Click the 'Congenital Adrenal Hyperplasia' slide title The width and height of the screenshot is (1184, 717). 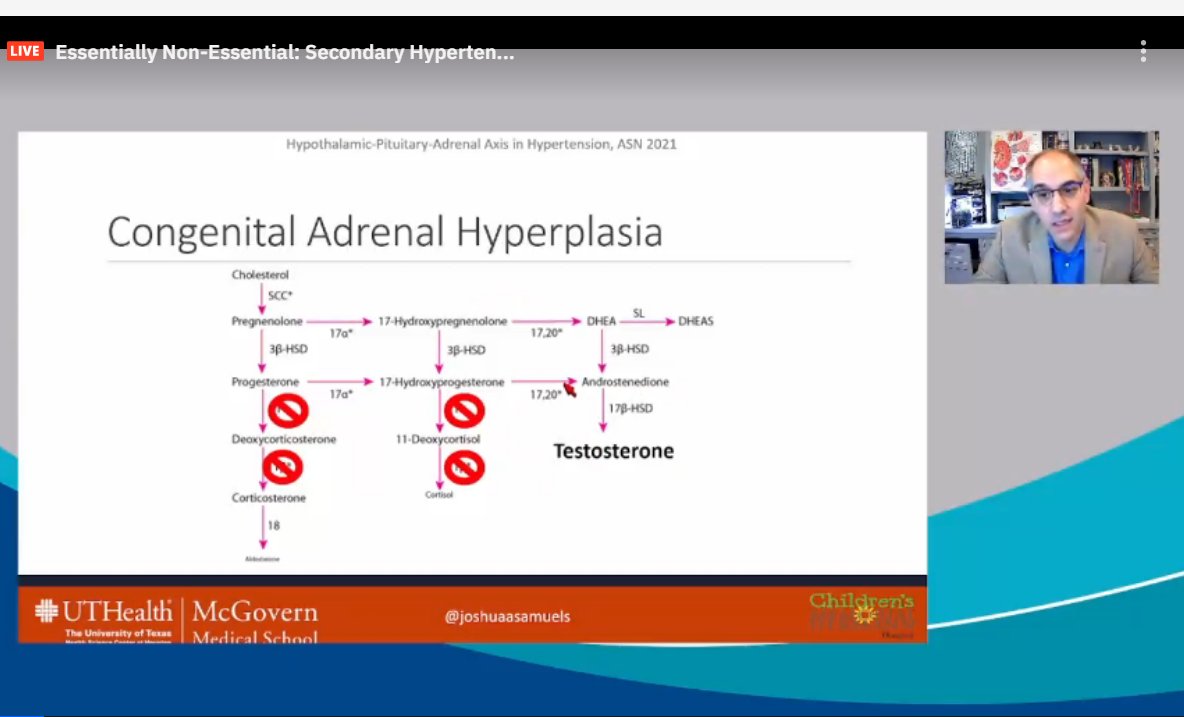(x=385, y=232)
